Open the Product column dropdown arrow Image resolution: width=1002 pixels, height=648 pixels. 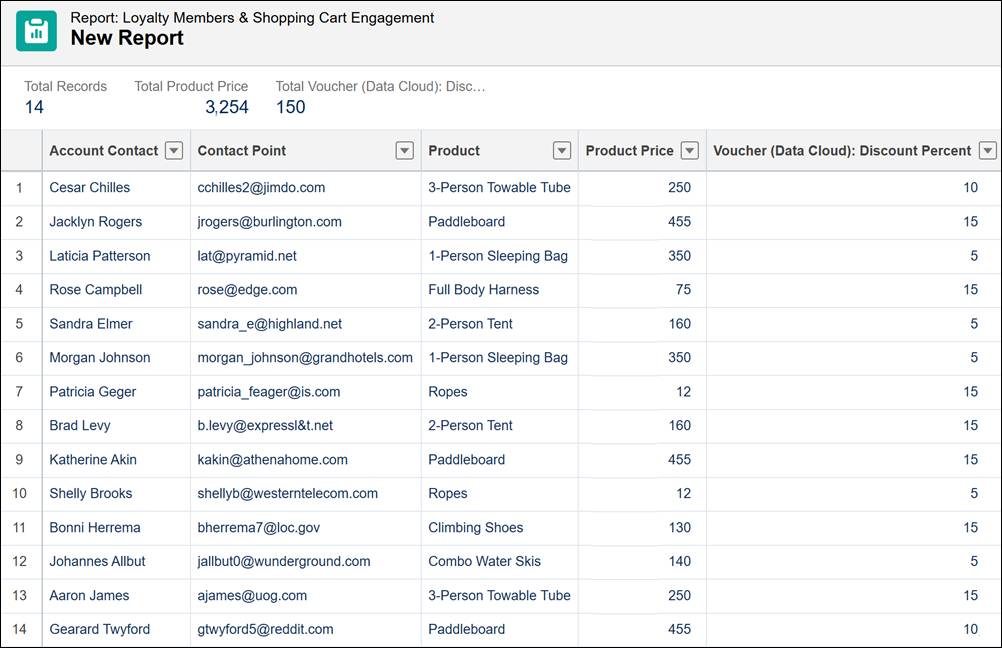tap(562, 151)
